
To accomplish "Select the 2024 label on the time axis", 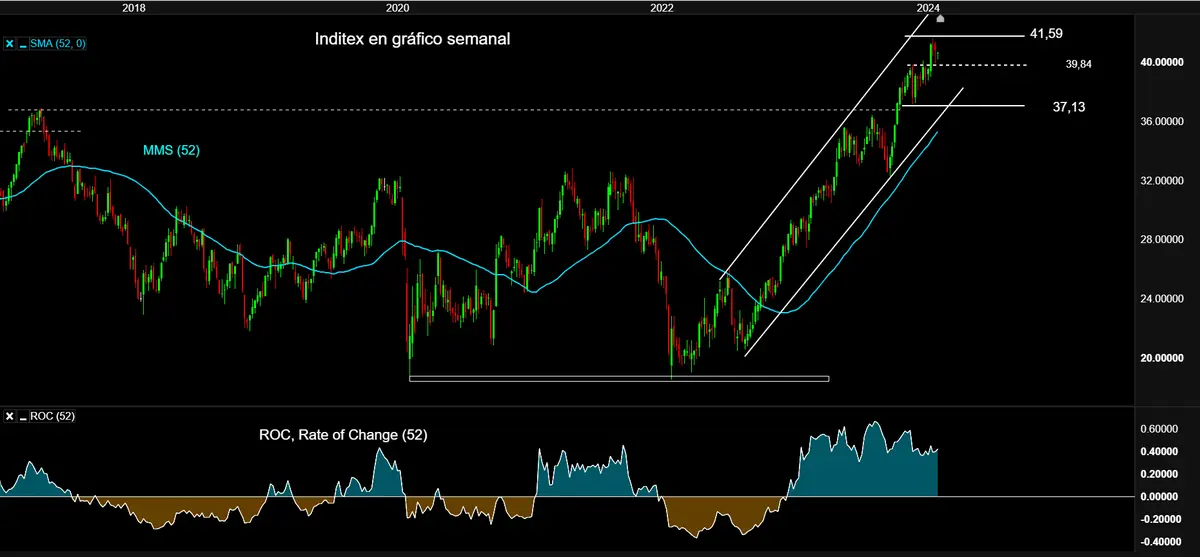I will tap(928, 7).
